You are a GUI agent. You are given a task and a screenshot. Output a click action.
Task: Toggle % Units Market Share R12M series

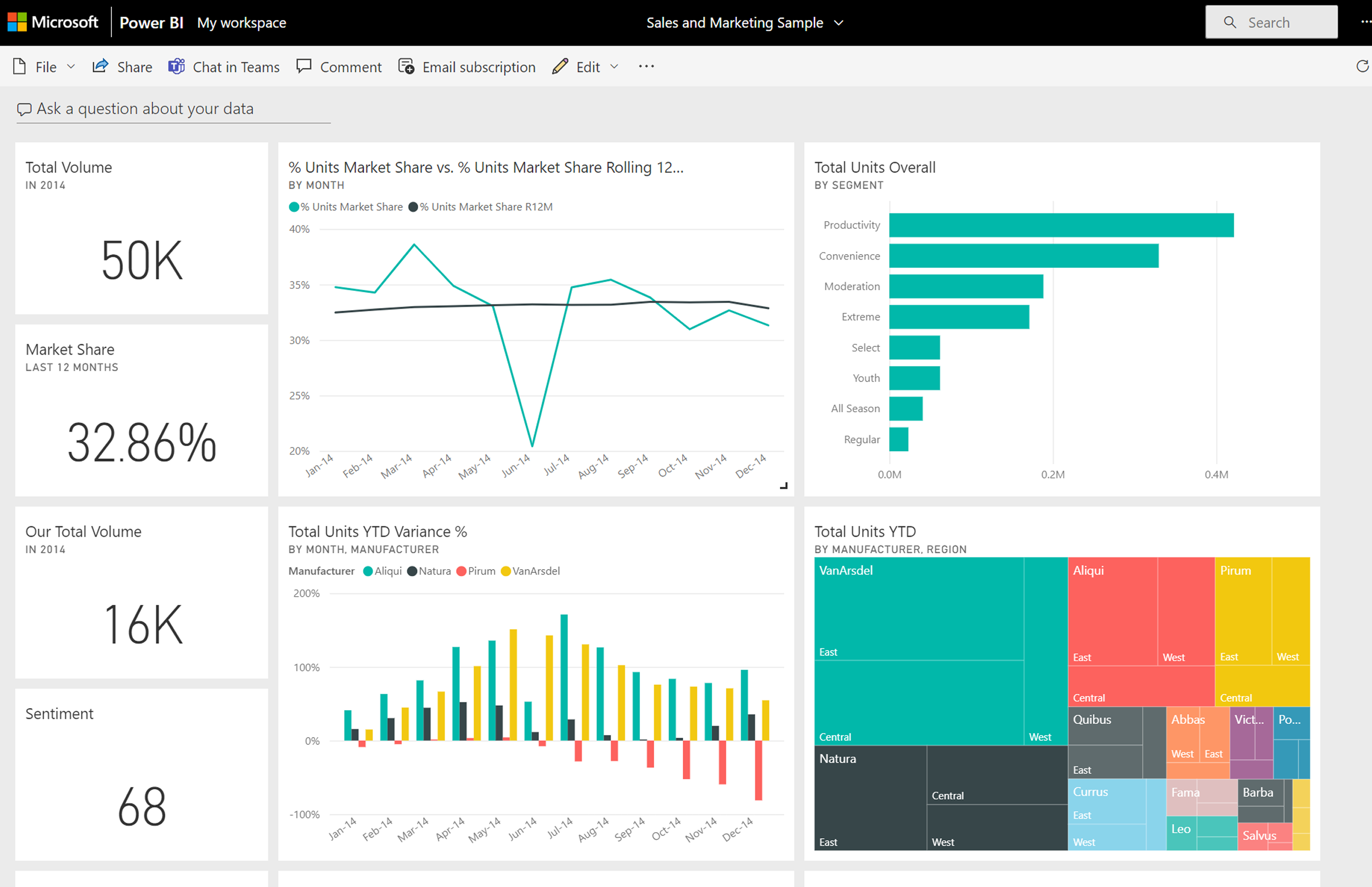[481, 206]
